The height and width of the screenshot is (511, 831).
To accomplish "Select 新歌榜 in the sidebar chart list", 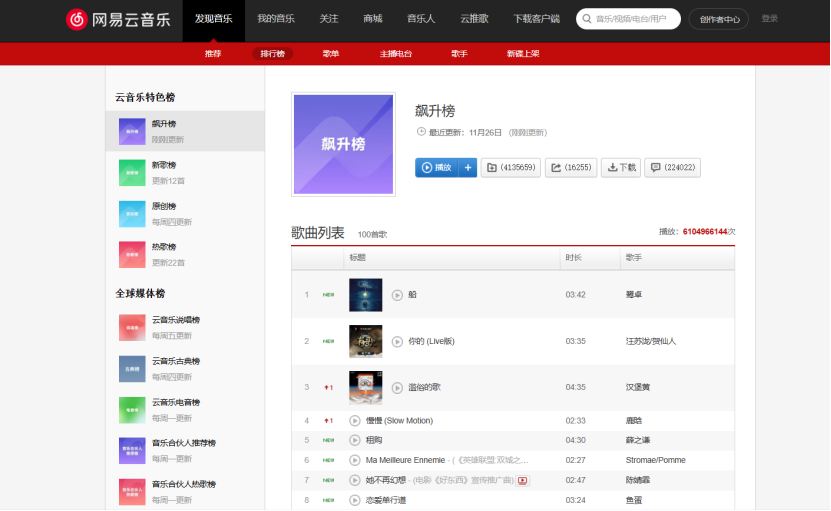I will [164, 165].
